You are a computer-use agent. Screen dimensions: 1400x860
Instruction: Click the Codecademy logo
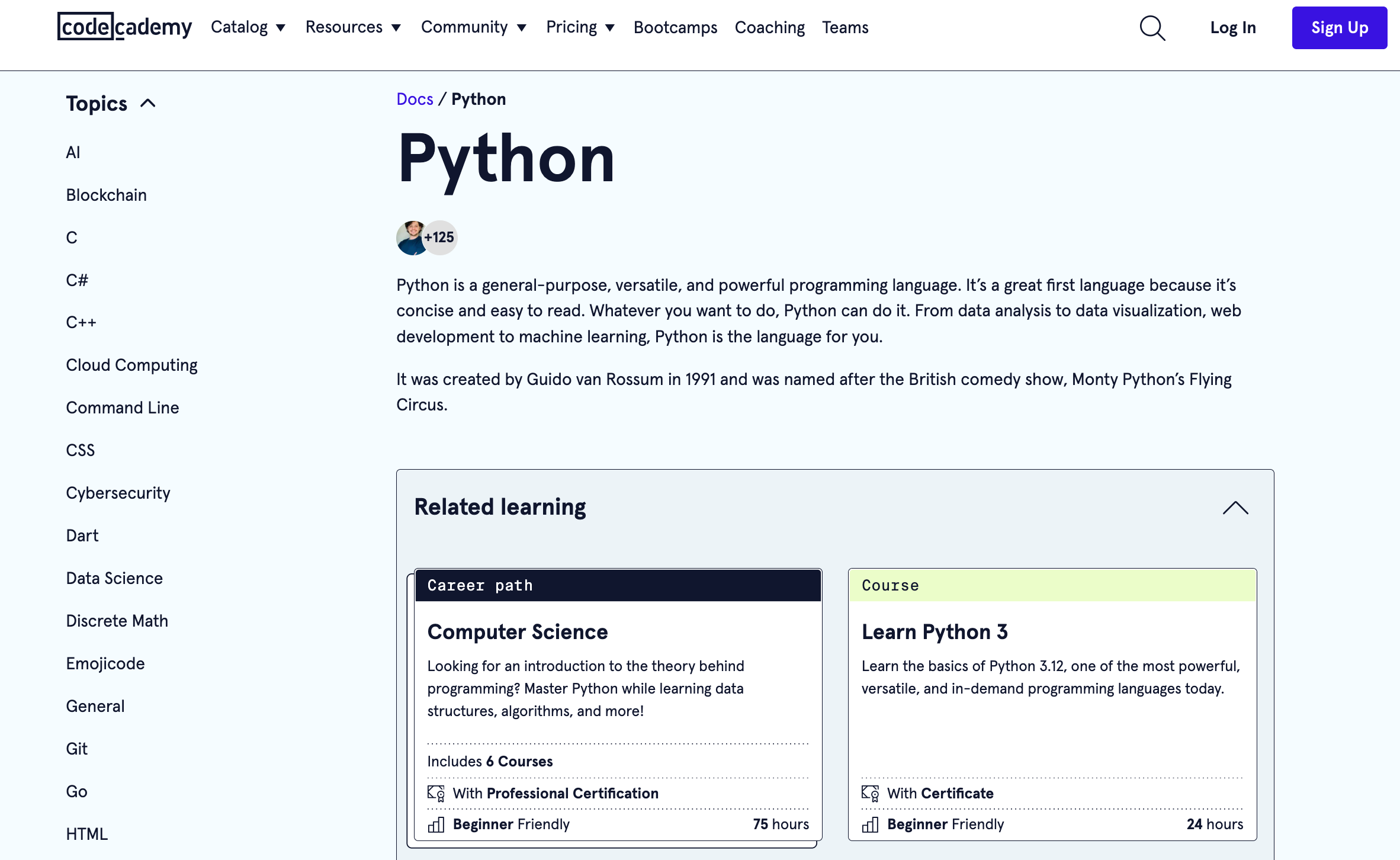[124, 27]
